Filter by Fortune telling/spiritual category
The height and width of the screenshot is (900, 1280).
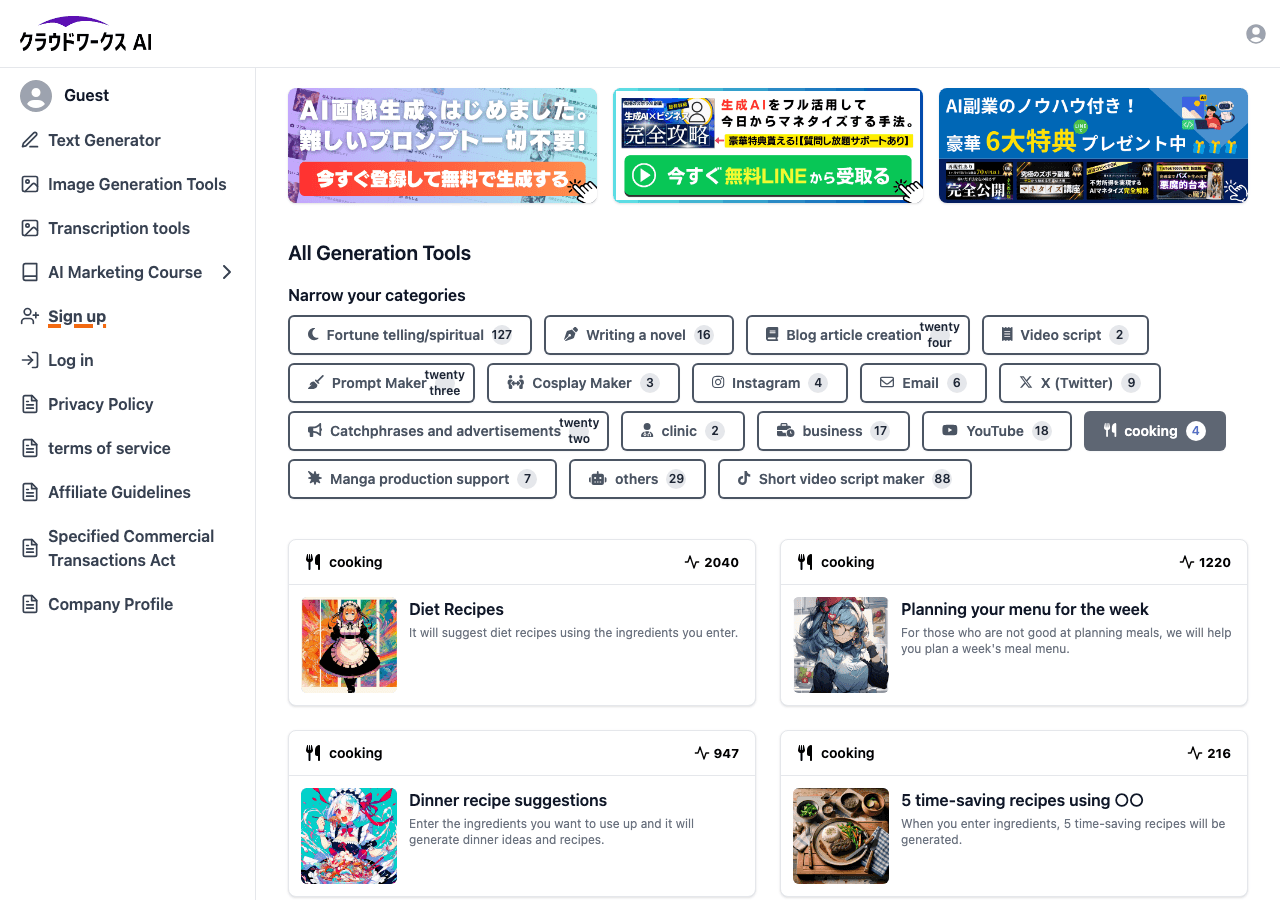point(410,335)
